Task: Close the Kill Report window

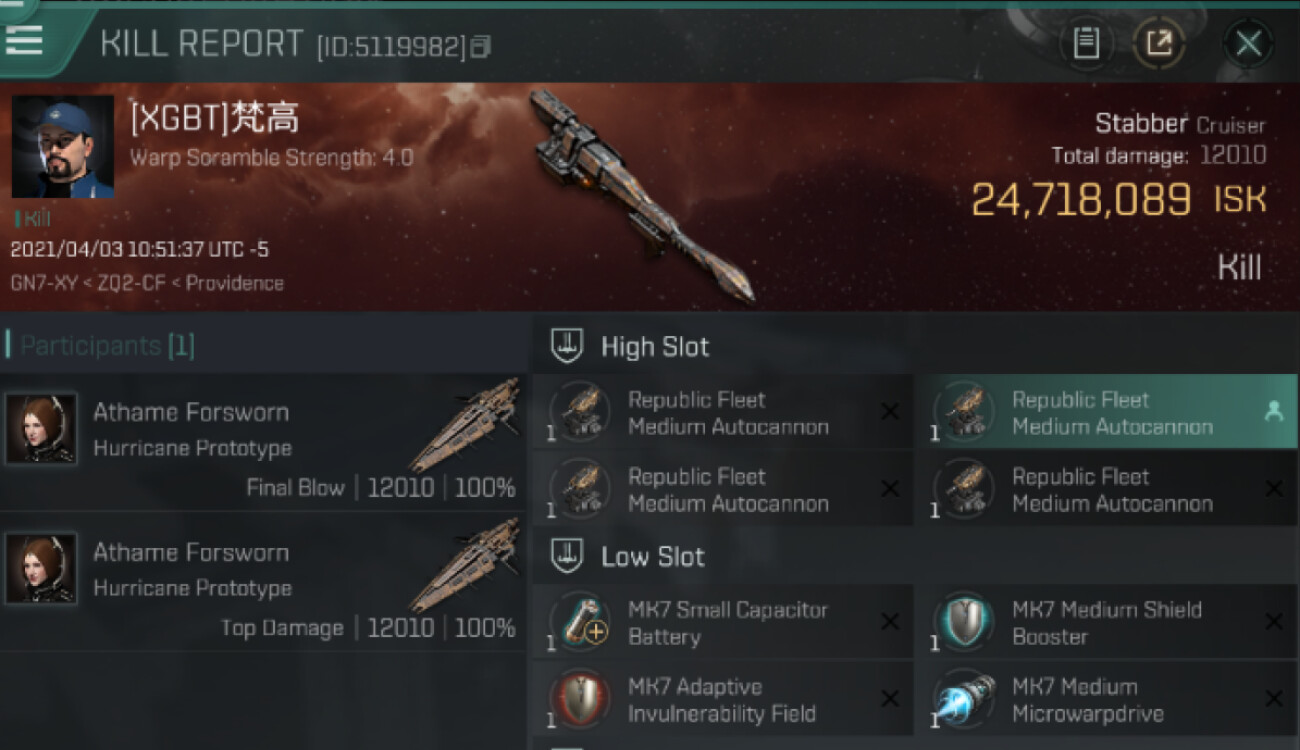Action: [1248, 44]
